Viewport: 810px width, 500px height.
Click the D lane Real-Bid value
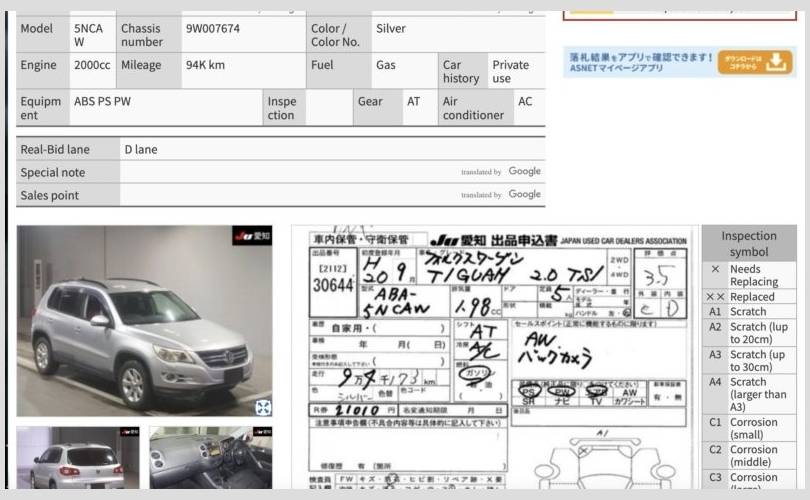141,149
